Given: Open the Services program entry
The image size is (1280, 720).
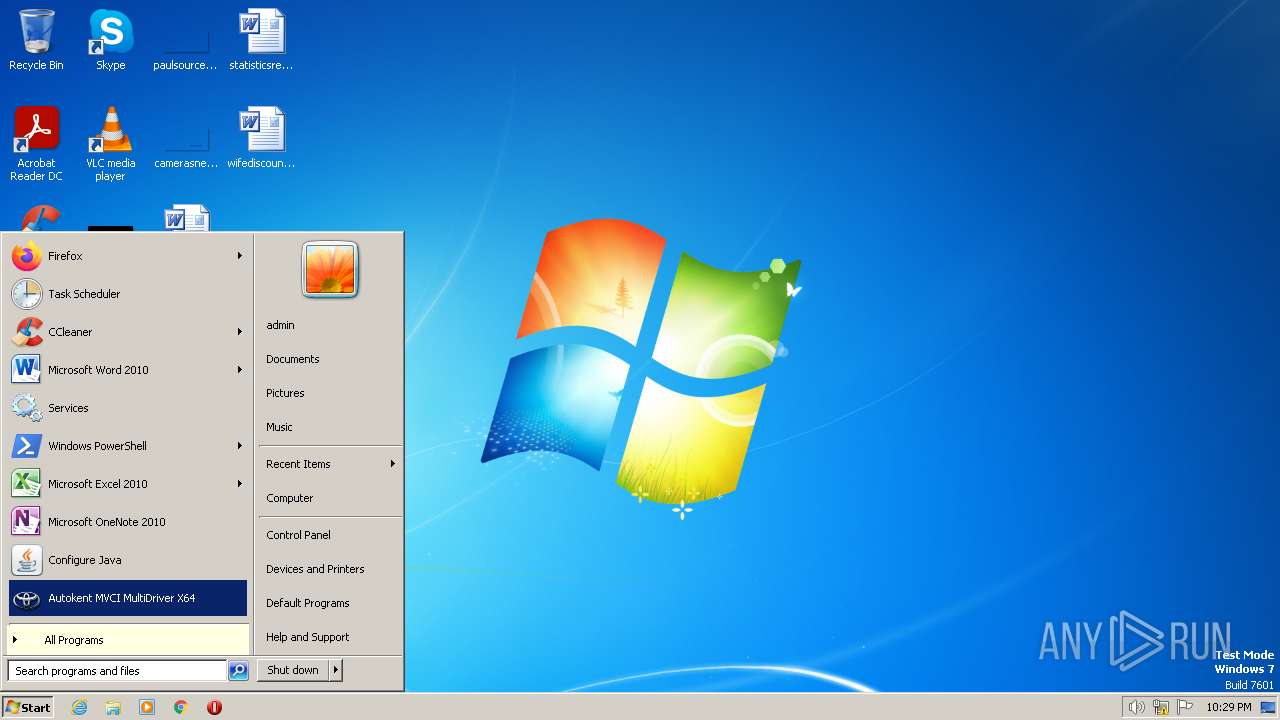Looking at the screenshot, I should 128,408.
